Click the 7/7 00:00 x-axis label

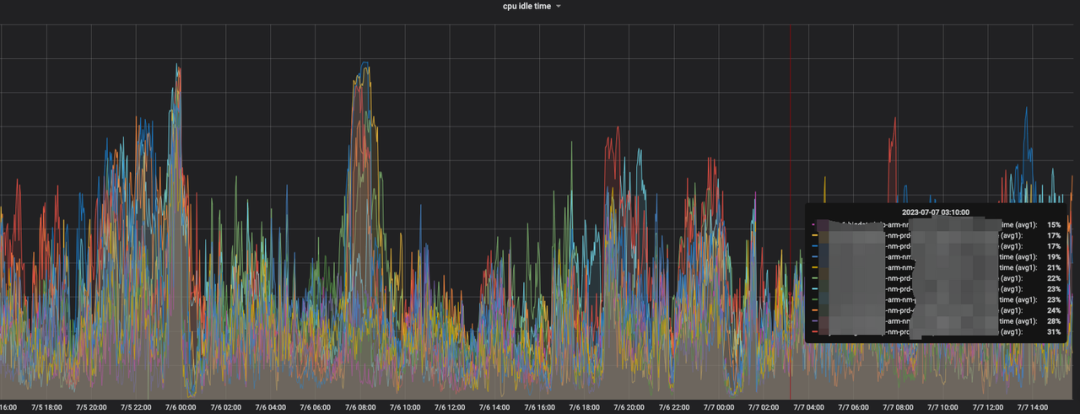(x=718, y=407)
